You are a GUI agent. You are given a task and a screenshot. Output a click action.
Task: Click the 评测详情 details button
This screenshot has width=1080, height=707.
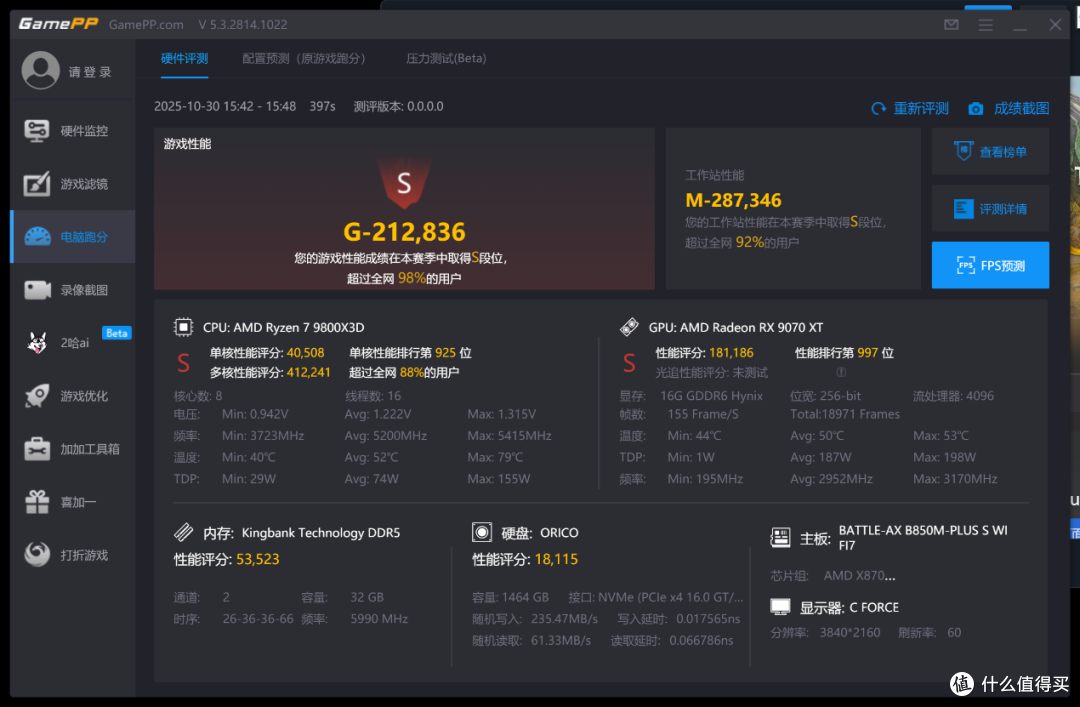coord(990,208)
